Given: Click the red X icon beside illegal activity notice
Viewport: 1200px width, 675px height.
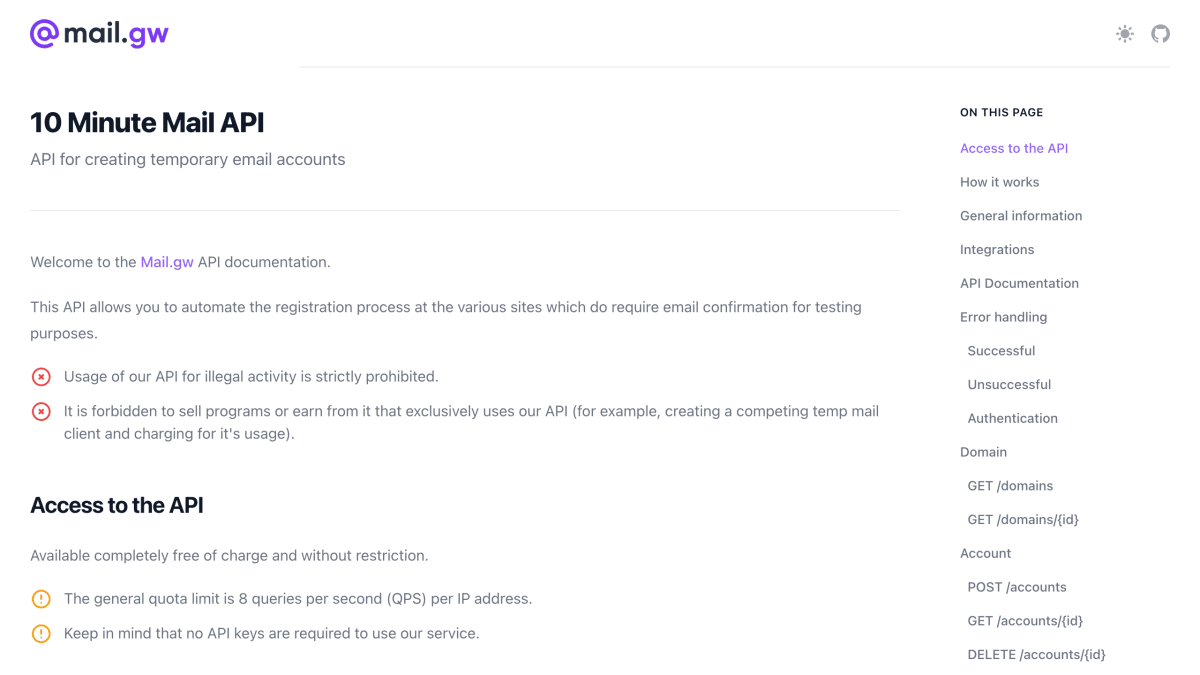Looking at the screenshot, I should 41,377.
